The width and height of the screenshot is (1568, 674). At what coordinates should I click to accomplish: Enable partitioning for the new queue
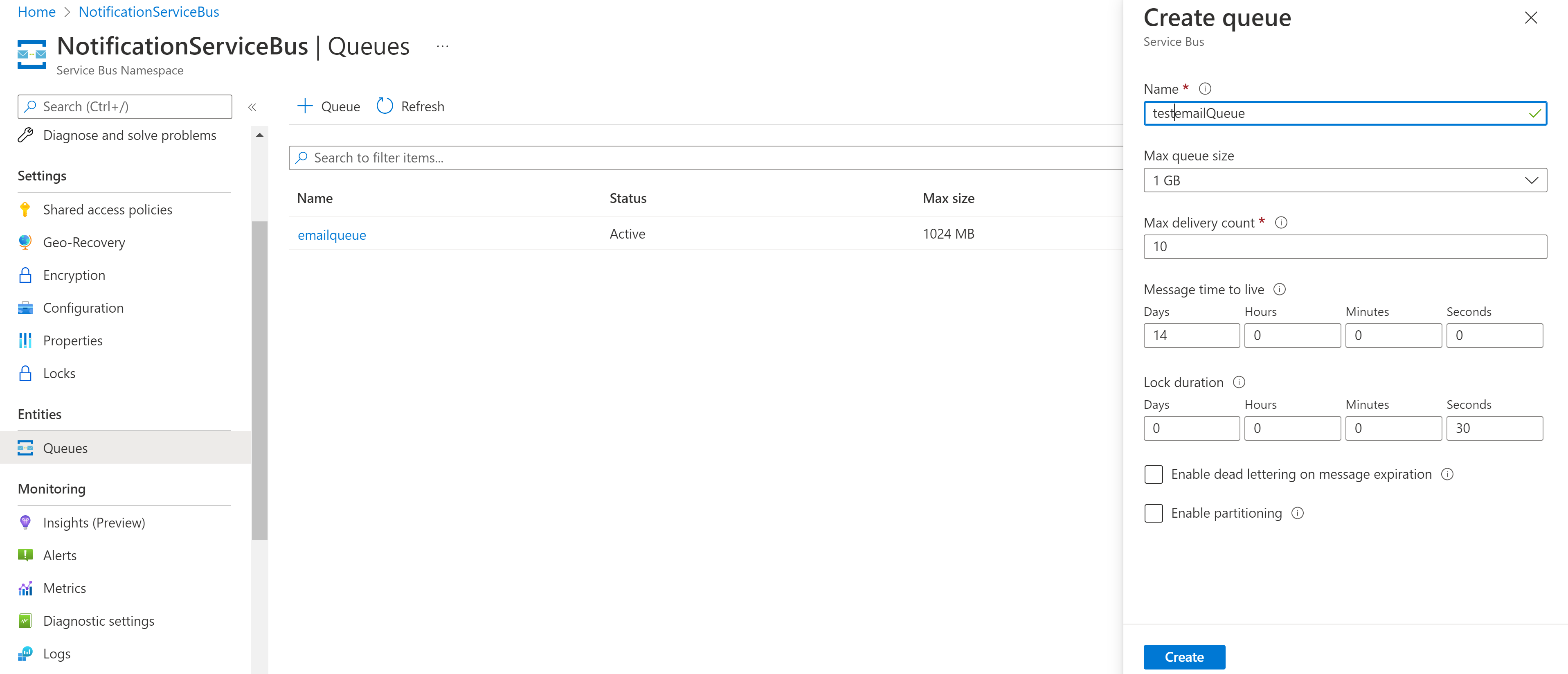pos(1154,513)
